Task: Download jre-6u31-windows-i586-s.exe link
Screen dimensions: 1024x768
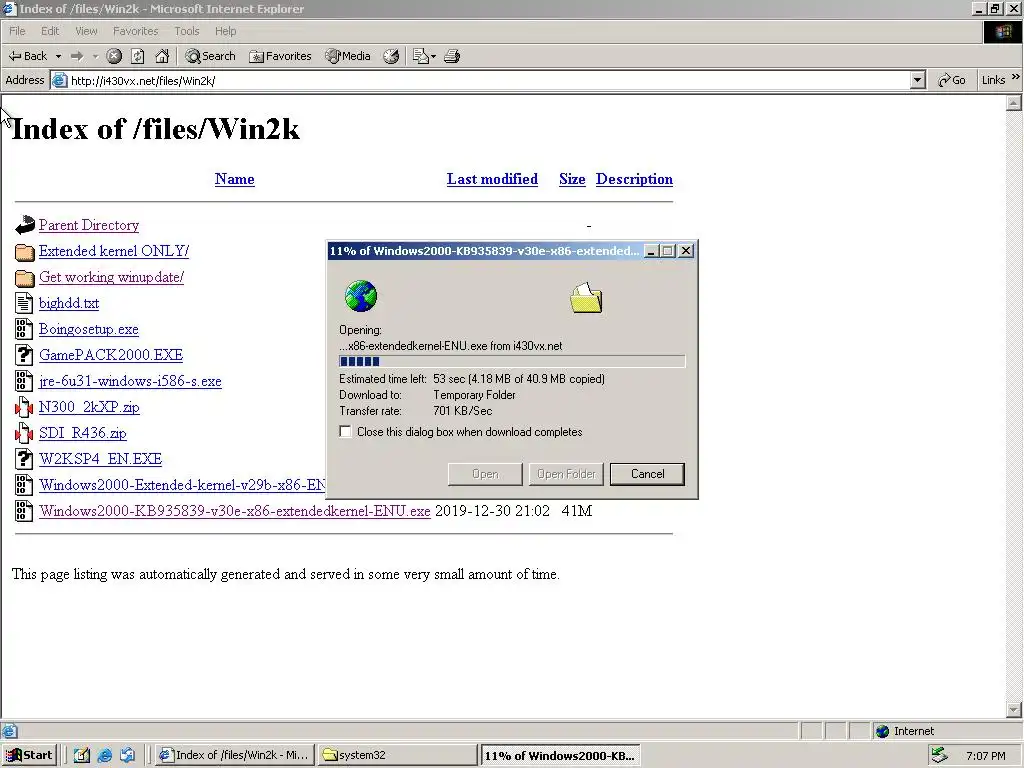Action: pos(130,381)
